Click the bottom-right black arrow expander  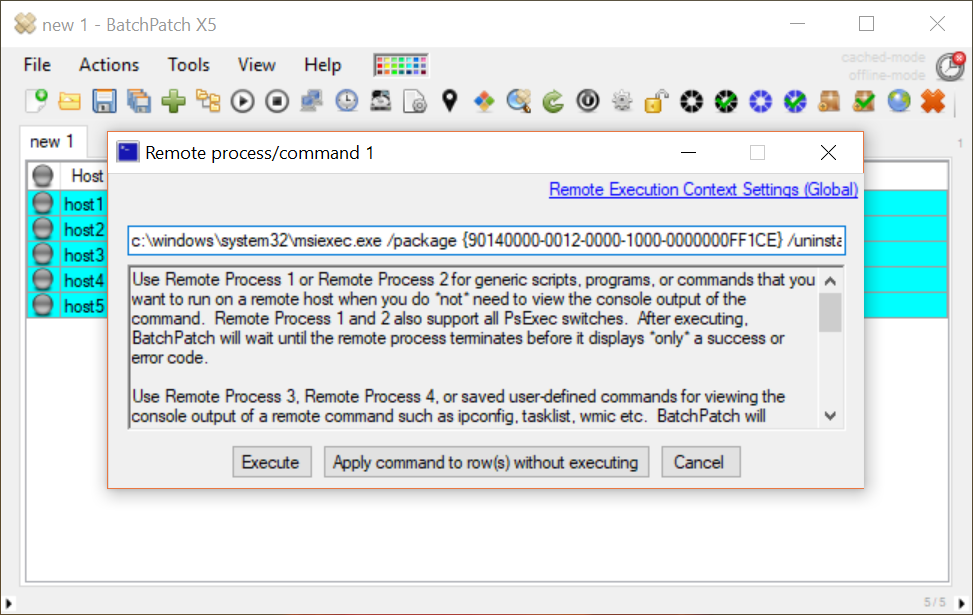(x=961, y=603)
